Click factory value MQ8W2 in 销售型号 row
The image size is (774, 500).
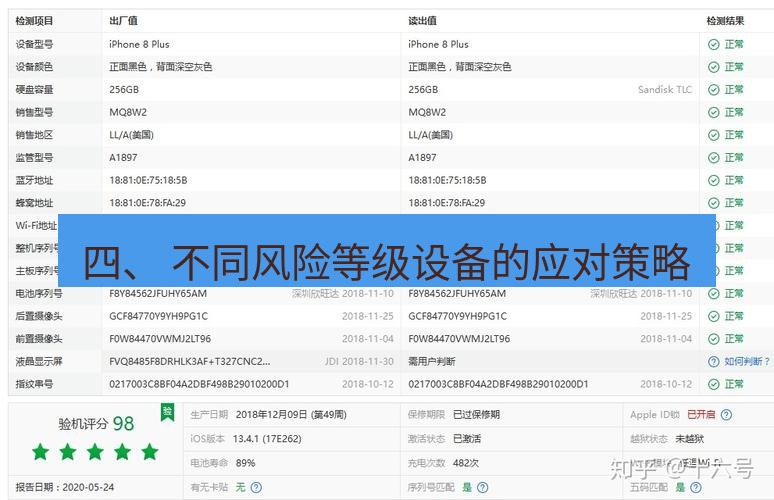click(x=128, y=113)
